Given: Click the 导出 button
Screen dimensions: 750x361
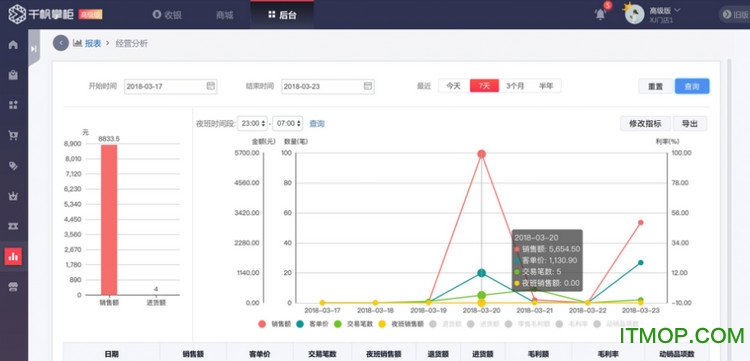Looking at the screenshot, I should (x=689, y=123).
